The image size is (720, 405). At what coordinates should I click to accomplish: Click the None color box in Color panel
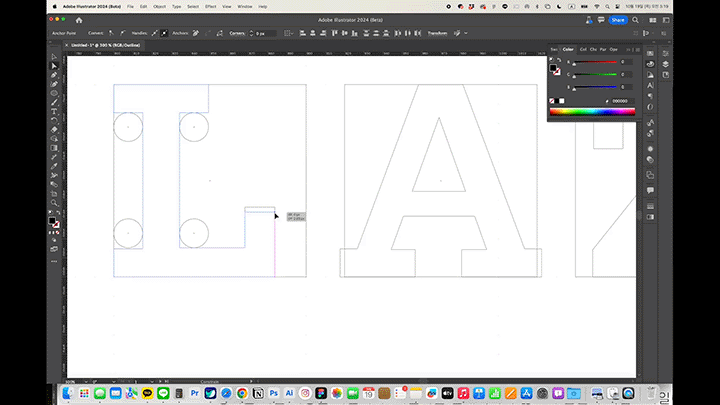click(x=551, y=101)
